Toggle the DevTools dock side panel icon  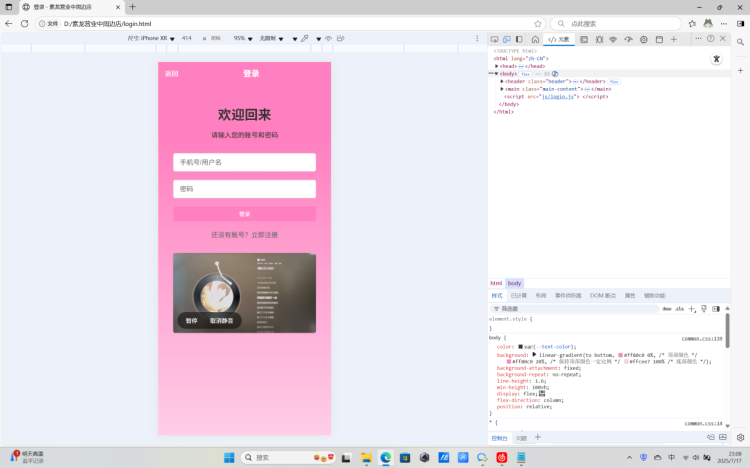coord(519,39)
